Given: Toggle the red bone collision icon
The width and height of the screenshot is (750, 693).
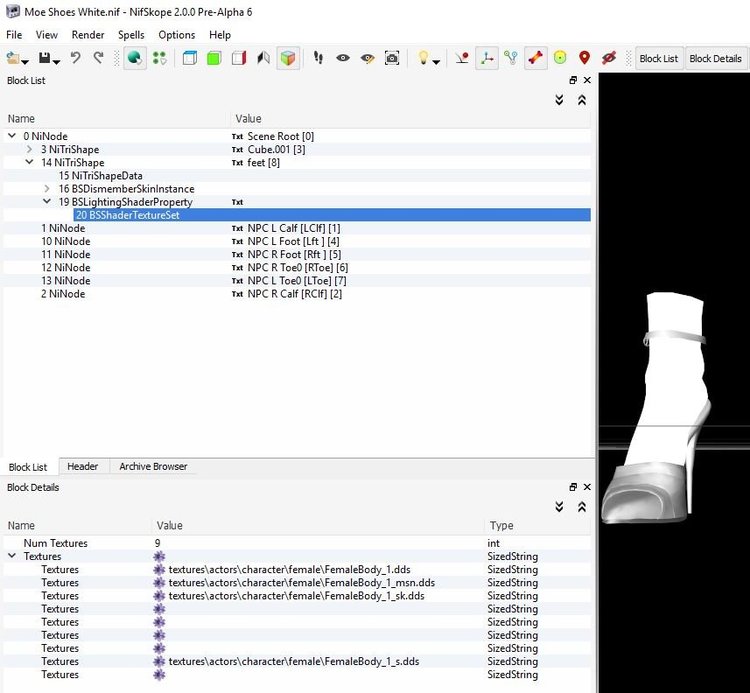Looking at the screenshot, I should pyautogui.click(x=536, y=58).
